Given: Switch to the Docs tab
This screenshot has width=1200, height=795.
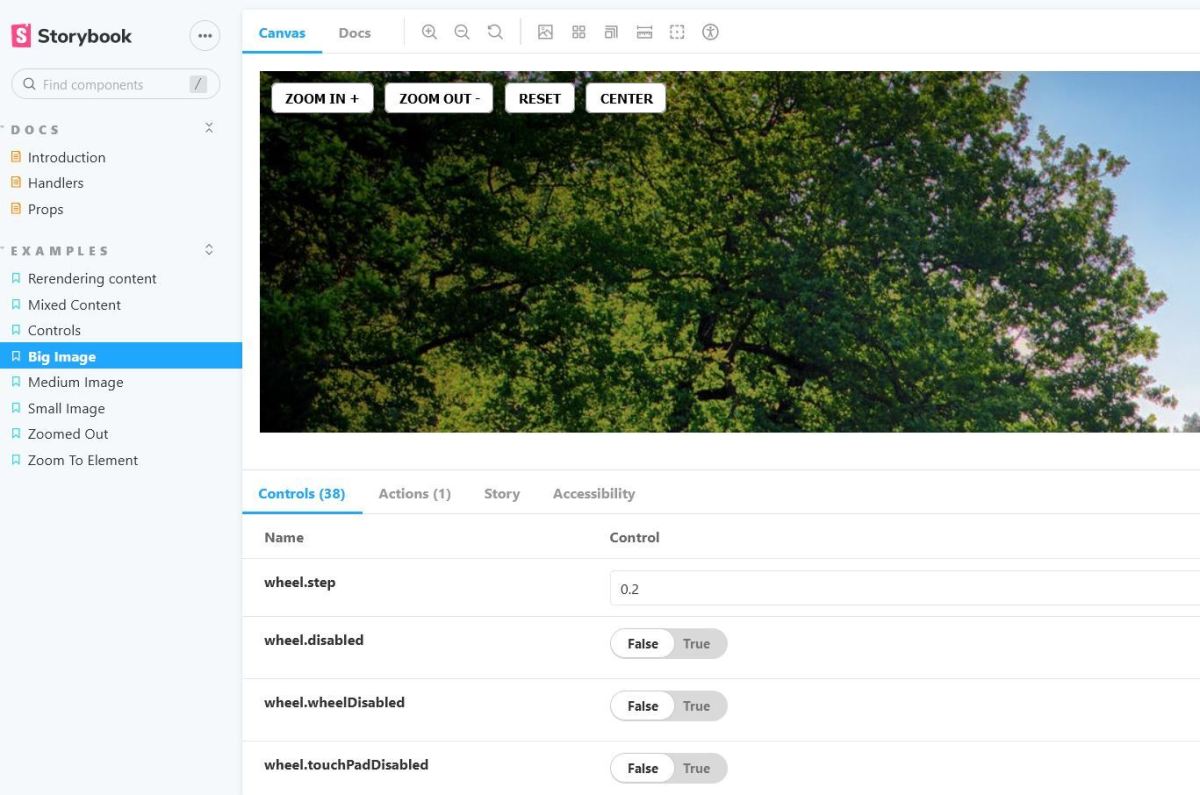Looking at the screenshot, I should (354, 32).
